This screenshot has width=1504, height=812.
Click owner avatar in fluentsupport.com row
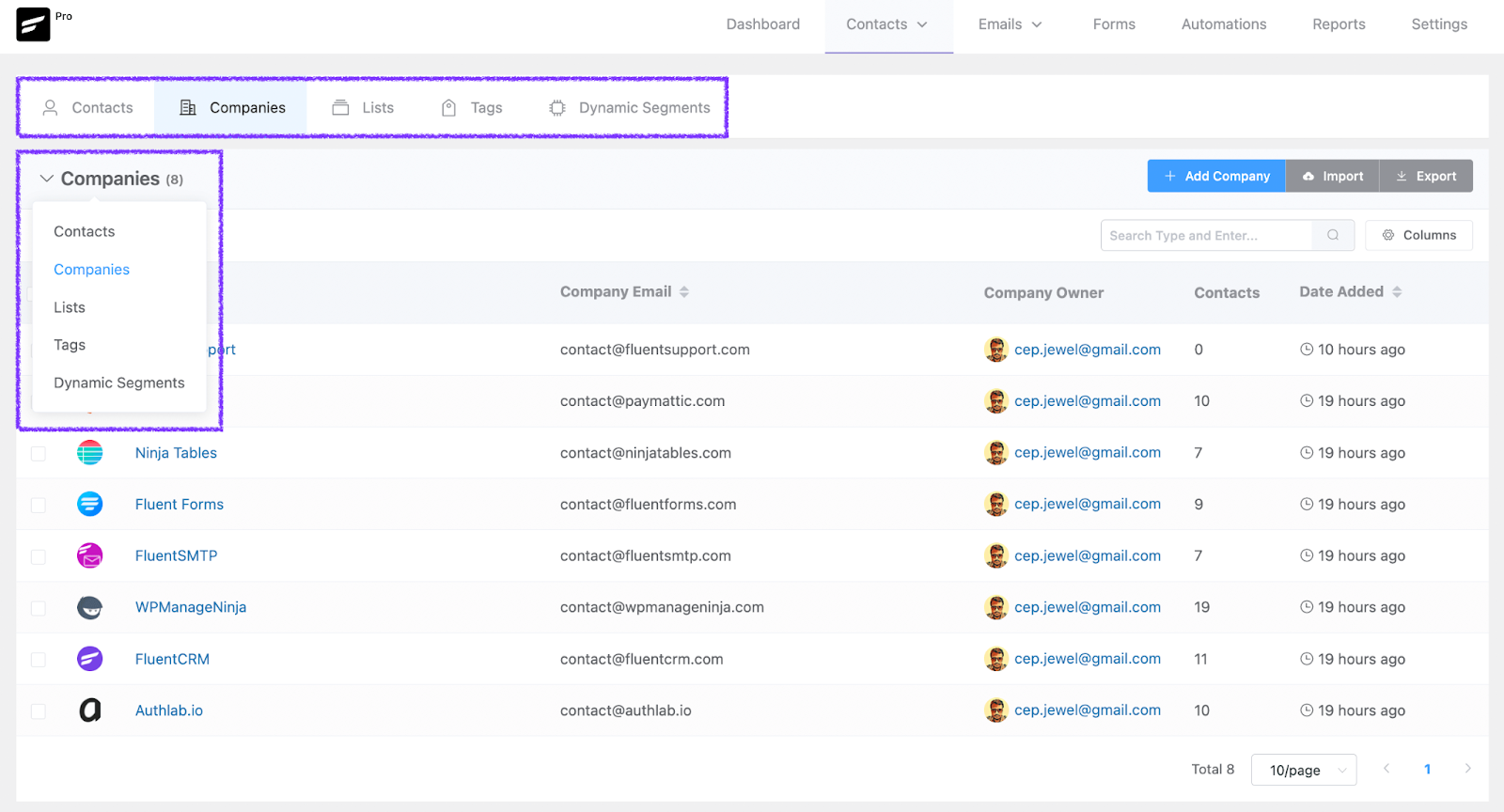(996, 350)
